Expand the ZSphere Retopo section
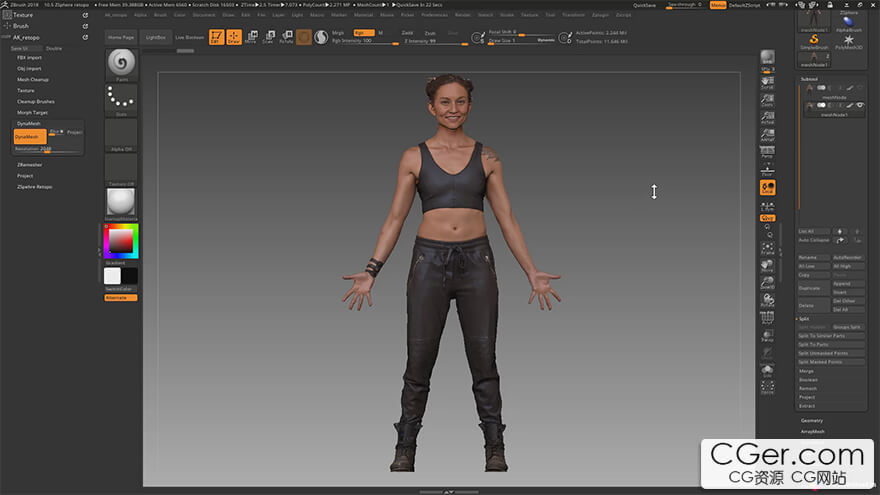This screenshot has width=880, height=495. coord(34,187)
